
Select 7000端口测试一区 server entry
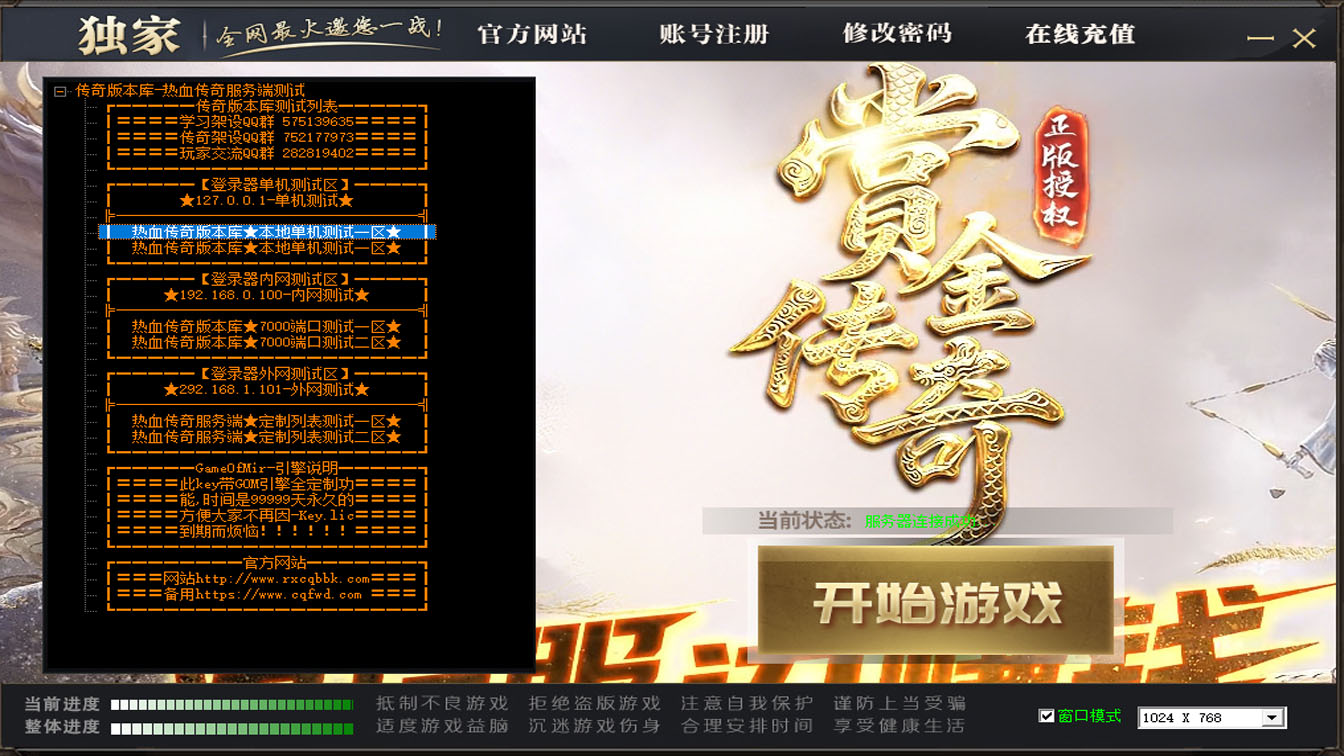point(266,327)
